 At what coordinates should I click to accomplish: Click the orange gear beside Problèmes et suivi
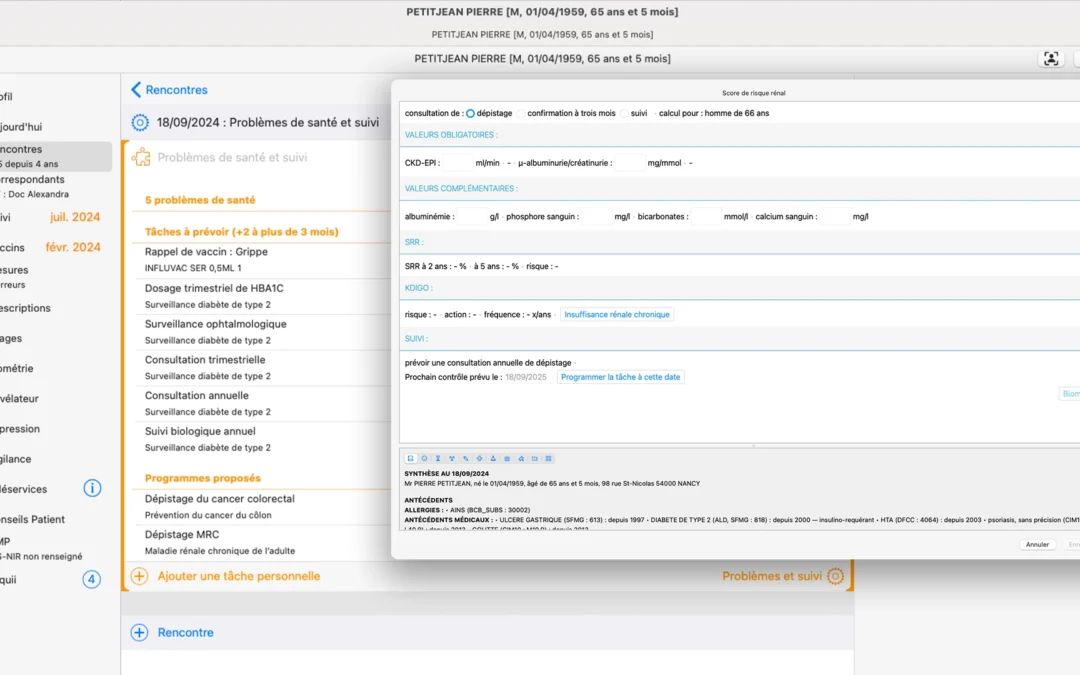pyautogui.click(x=836, y=576)
